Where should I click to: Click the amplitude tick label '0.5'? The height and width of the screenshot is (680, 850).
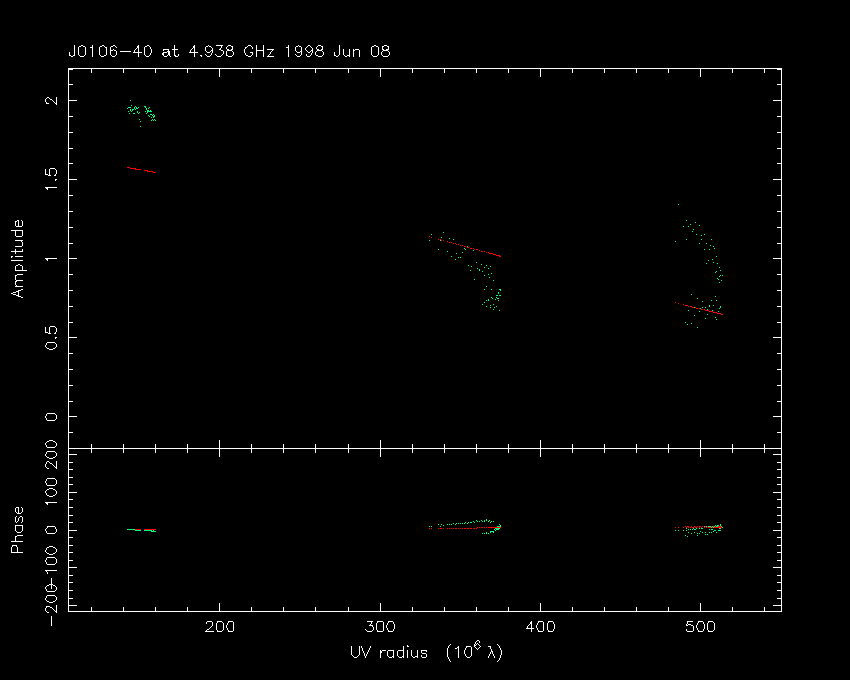click(x=51, y=337)
